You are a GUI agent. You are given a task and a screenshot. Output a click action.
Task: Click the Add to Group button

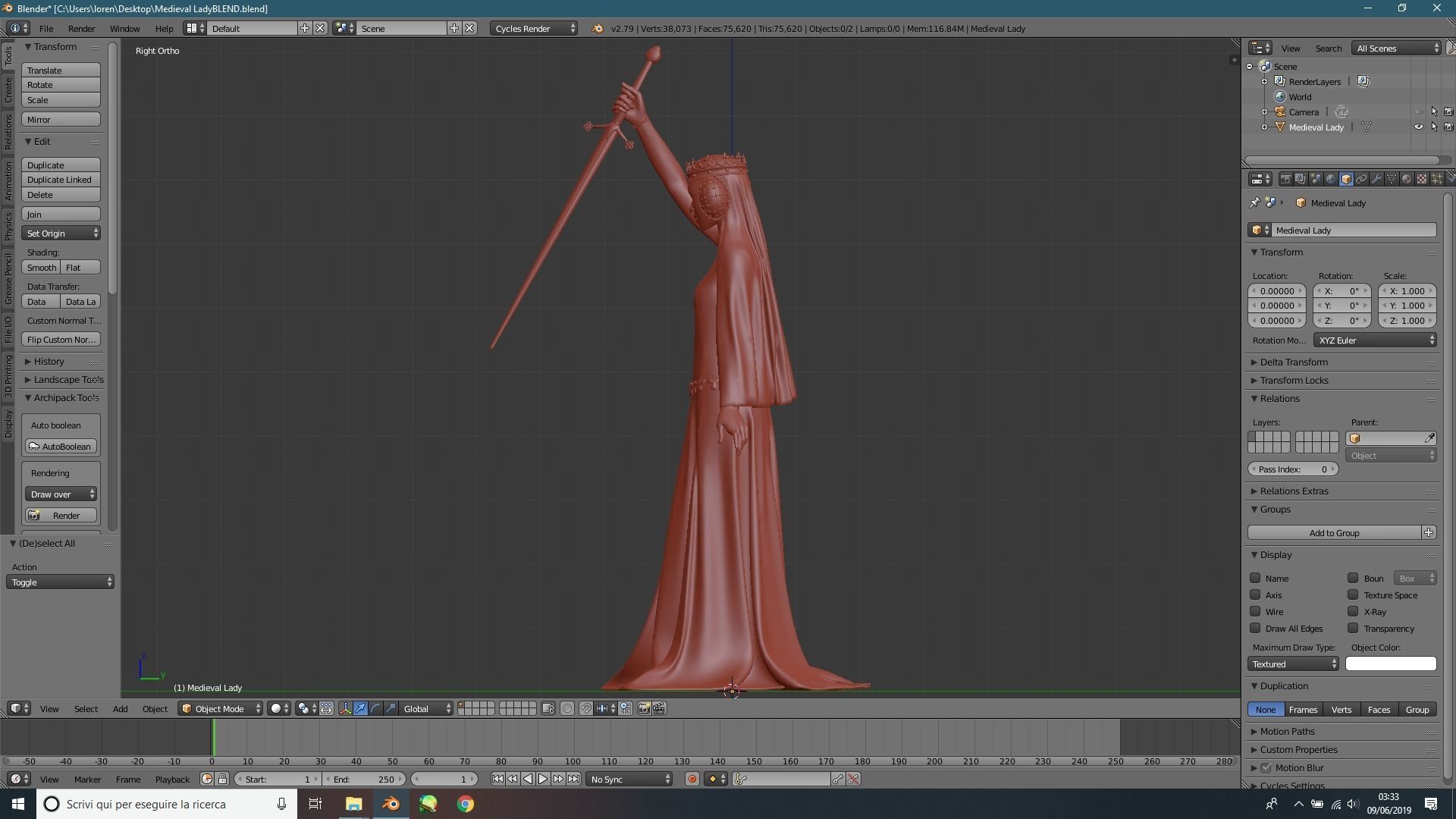[x=1334, y=532]
